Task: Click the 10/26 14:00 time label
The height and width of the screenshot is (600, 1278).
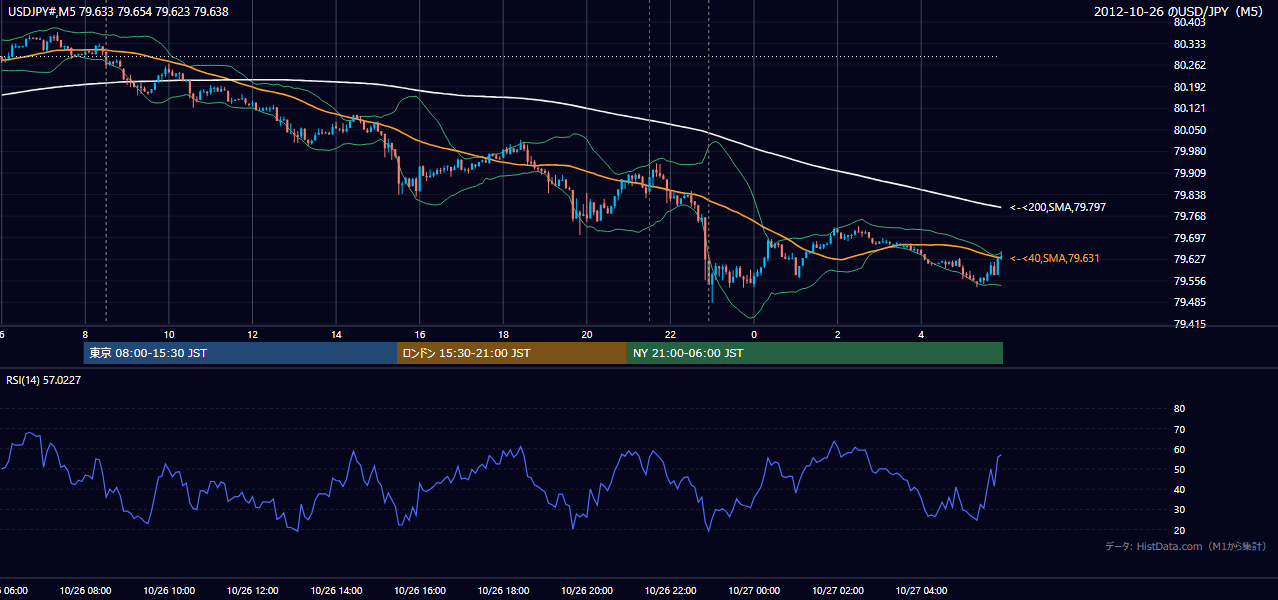Action: [x=336, y=591]
